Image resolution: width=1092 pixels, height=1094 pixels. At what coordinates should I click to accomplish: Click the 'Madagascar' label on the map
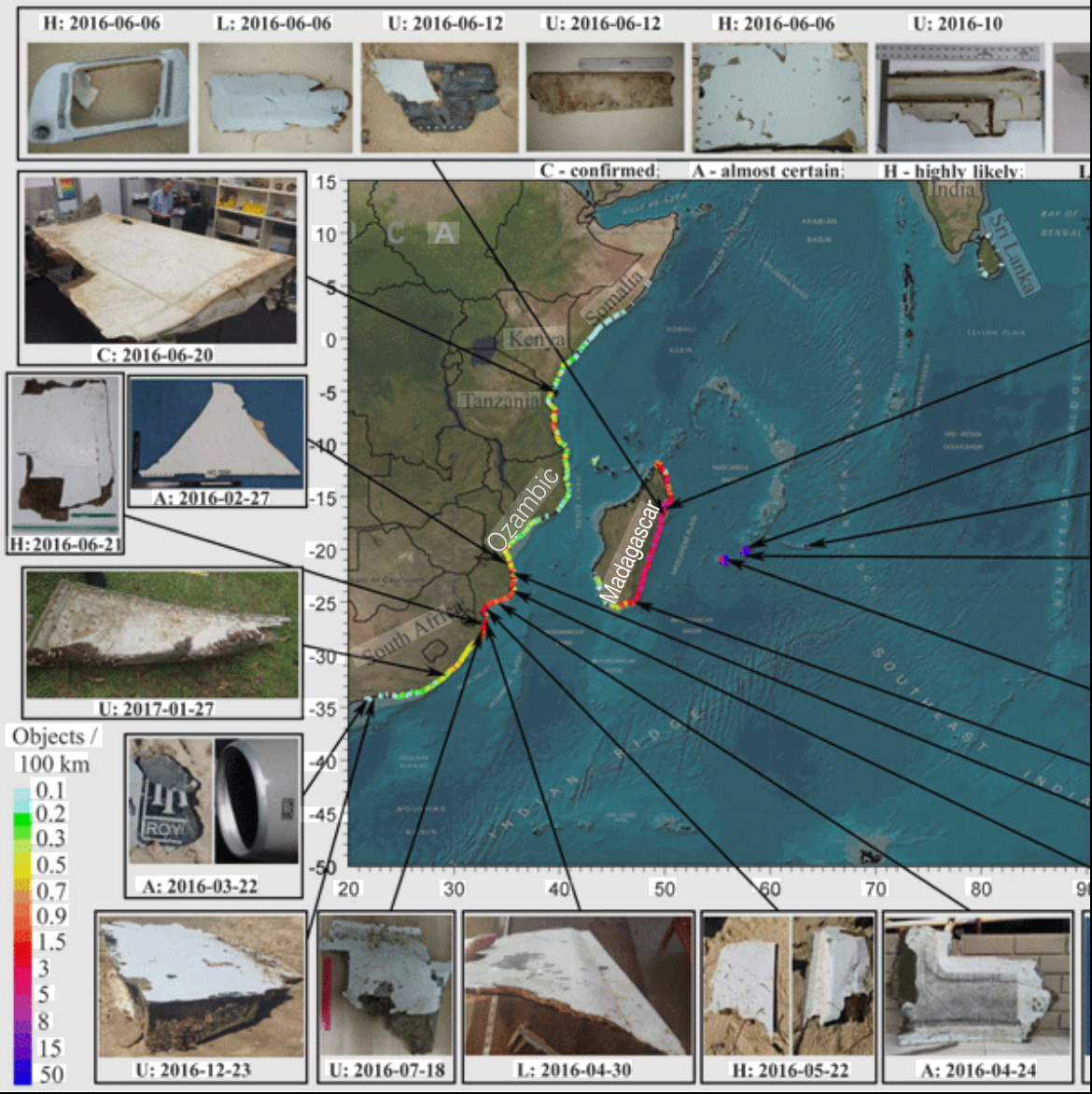629,553
